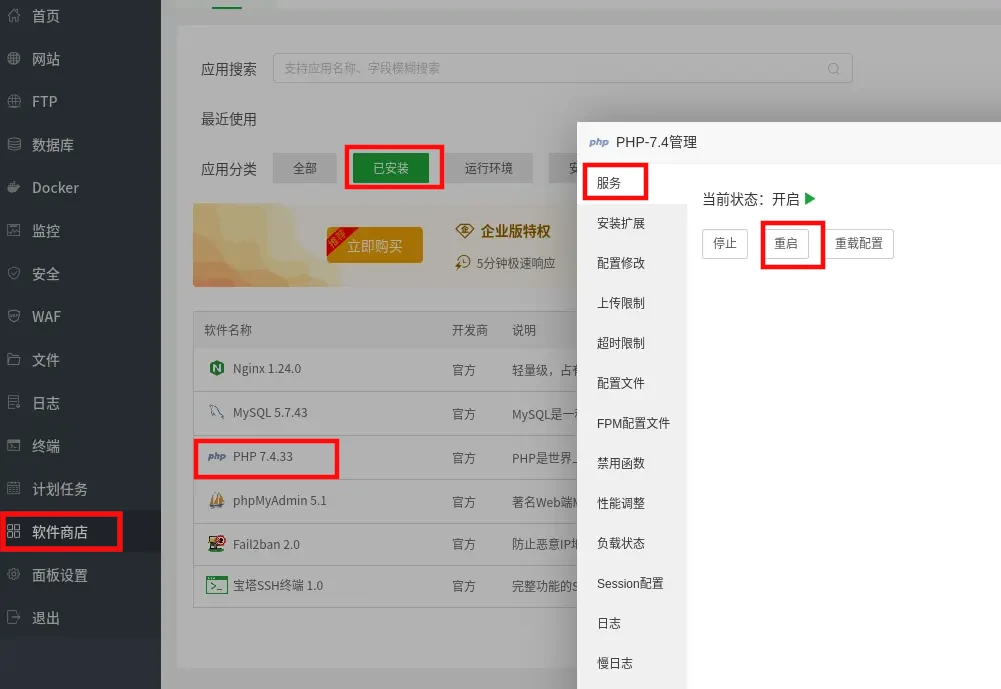Click the Docker whale icon
Viewport: 1001px width, 689px height.
click(13, 187)
